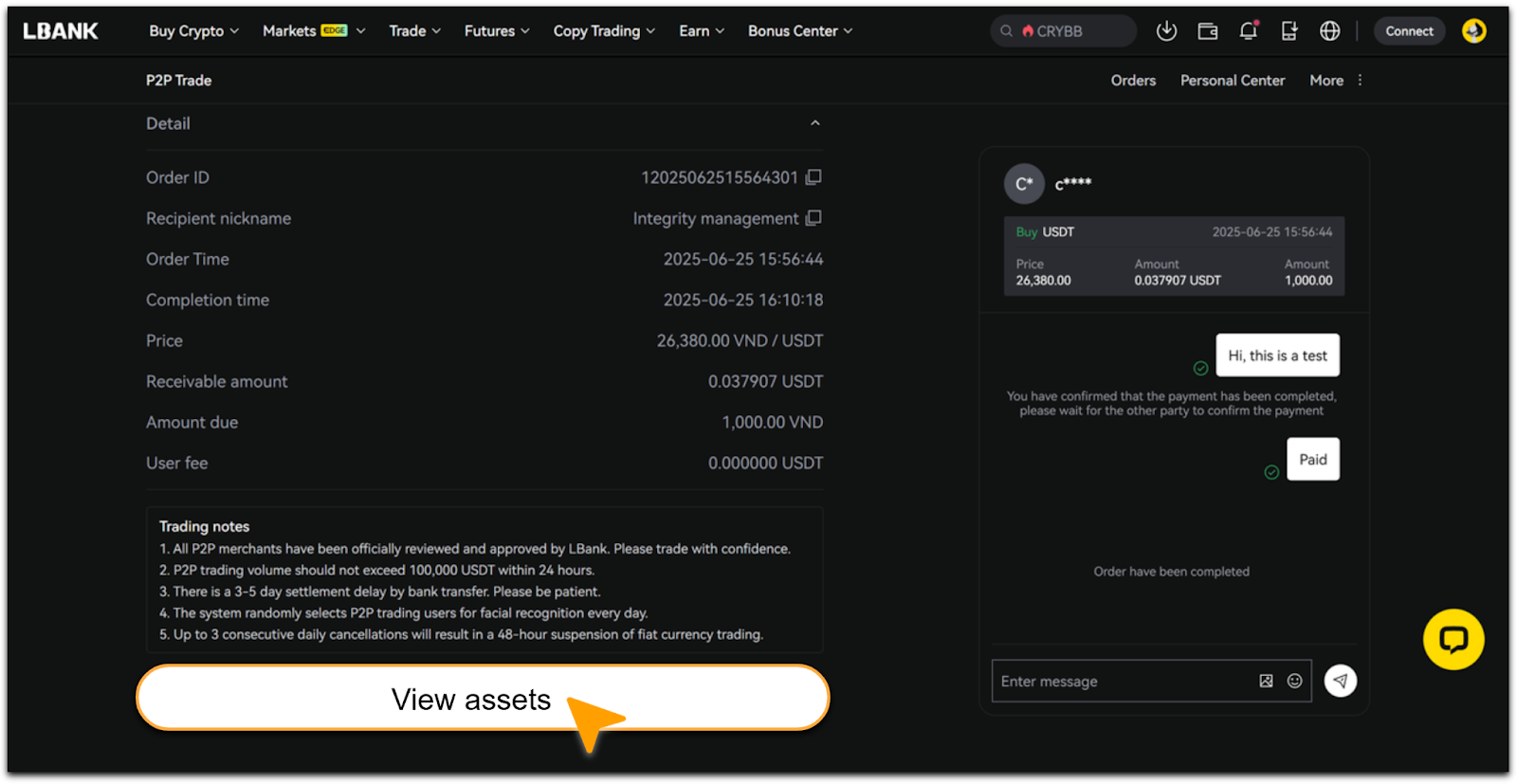Copy the recipient nickname
This screenshot has height=784, width=1517.
click(x=813, y=218)
